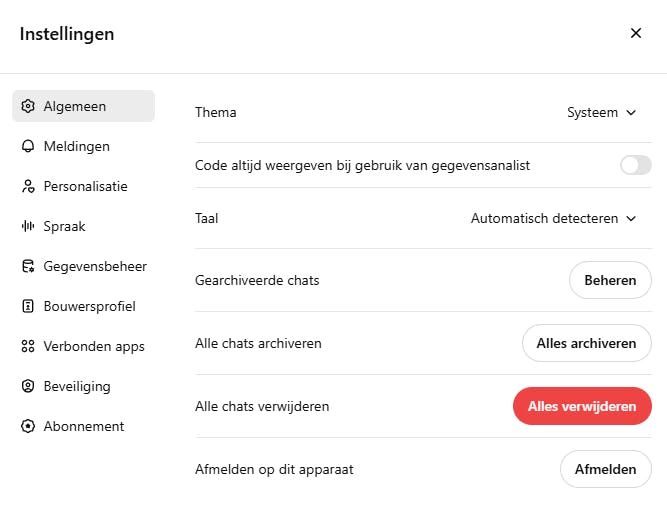Click the bell icon for Meldingen
Viewport: 667px width, 511px height.
coord(28,146)
